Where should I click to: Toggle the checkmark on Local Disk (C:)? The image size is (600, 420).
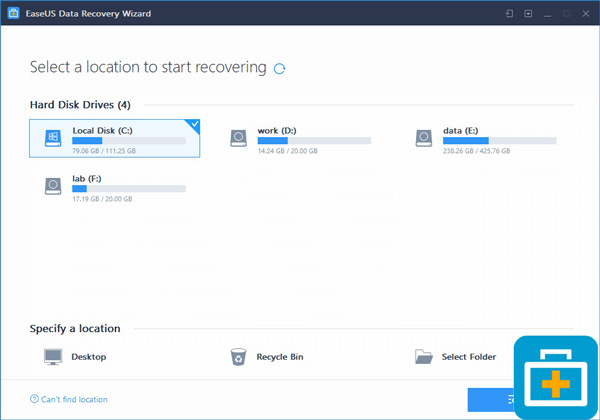(x=194, y=124)
